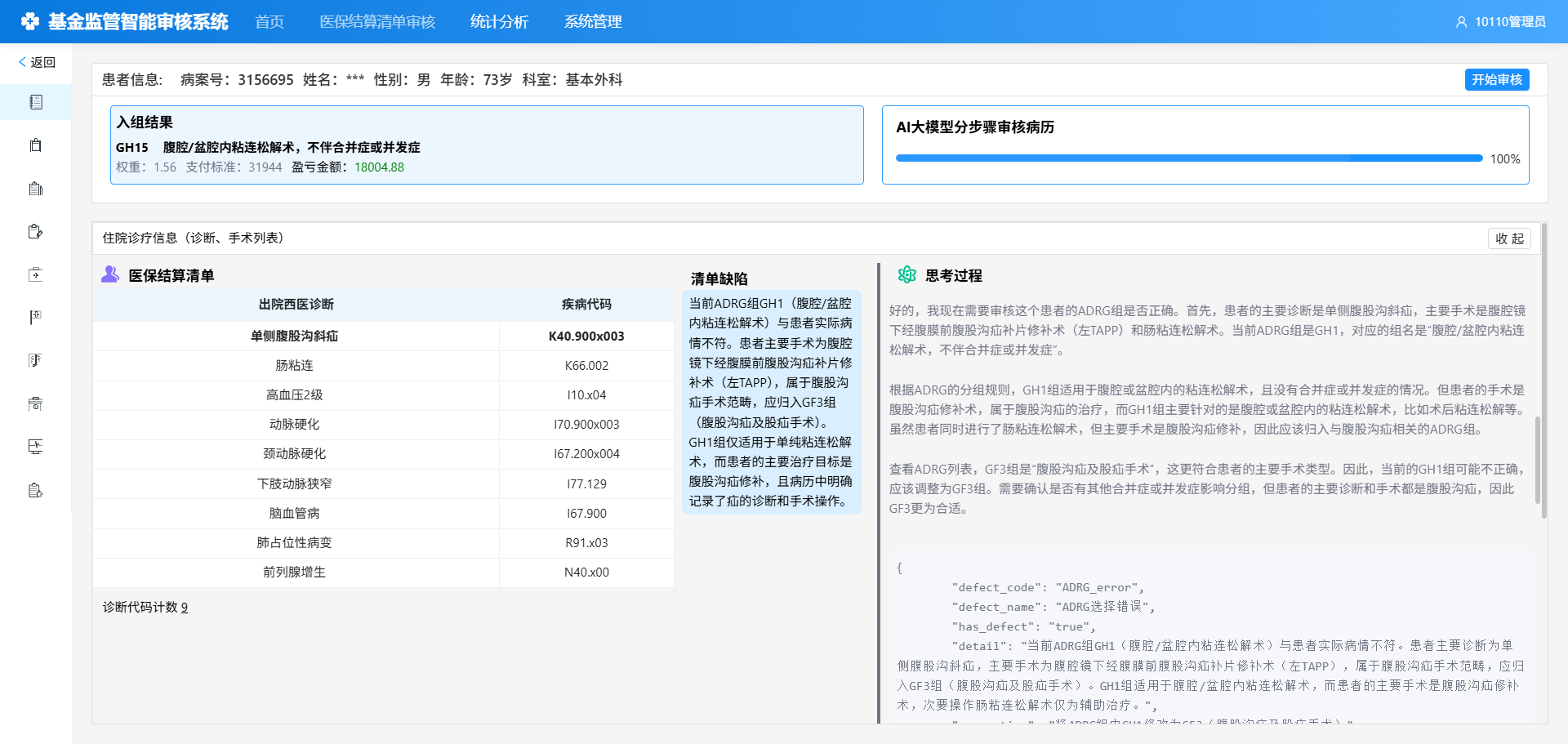Open the clipboard shield sidebar icon
The image size is (1568, 744).
pyautogui.click(x=35, y=490)
